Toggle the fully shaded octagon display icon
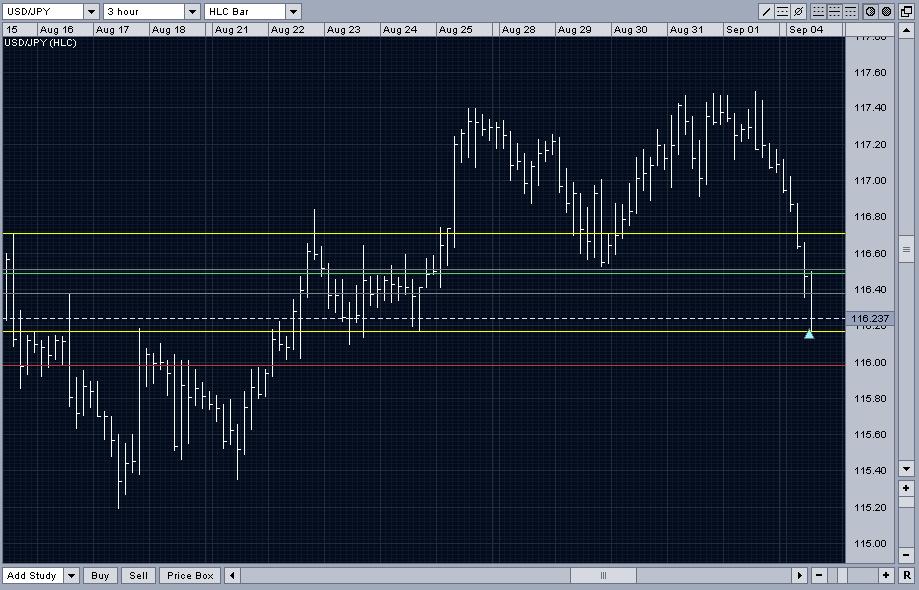919x590 pixels. (887, 11)
